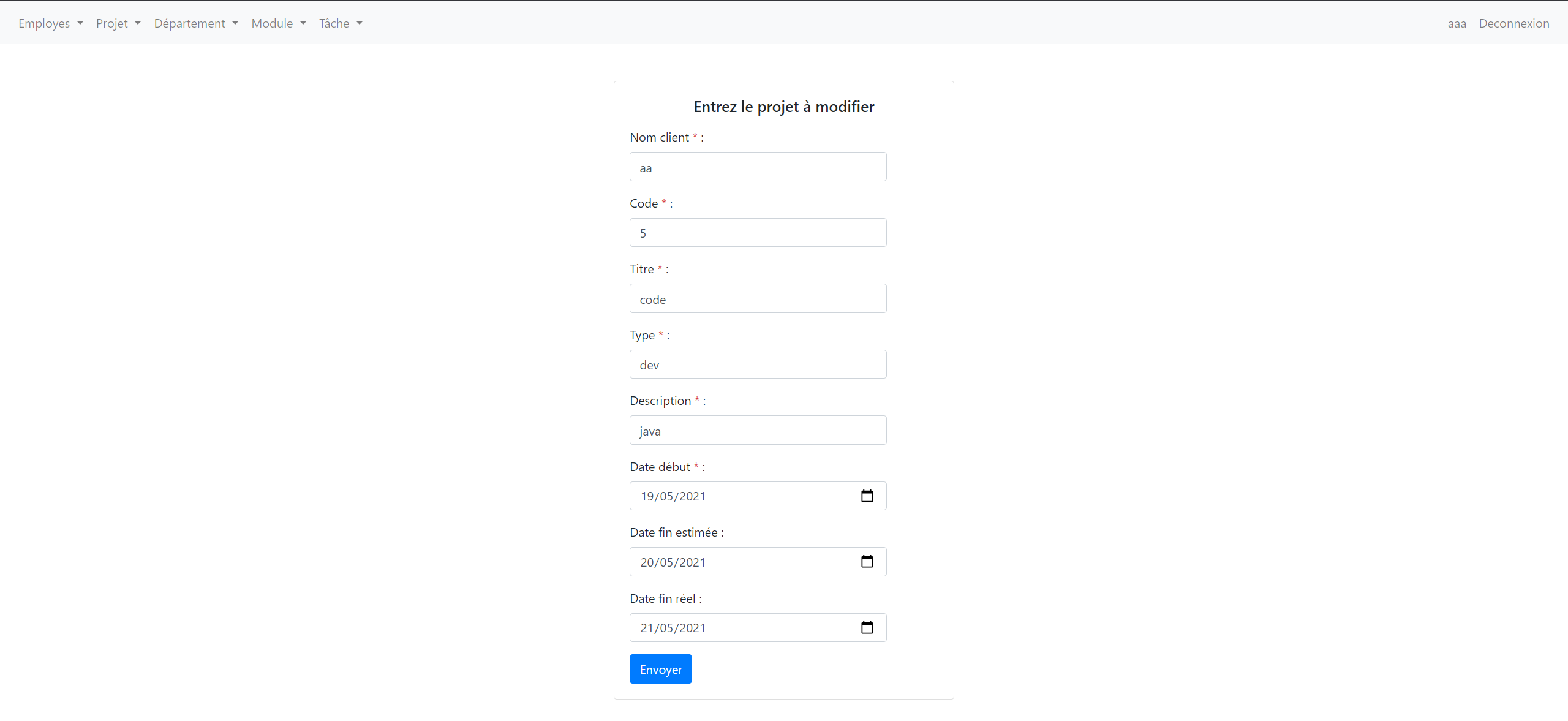1568x721 pixels.
Task: Click the aaa user link
Action: pos(1457,23)
